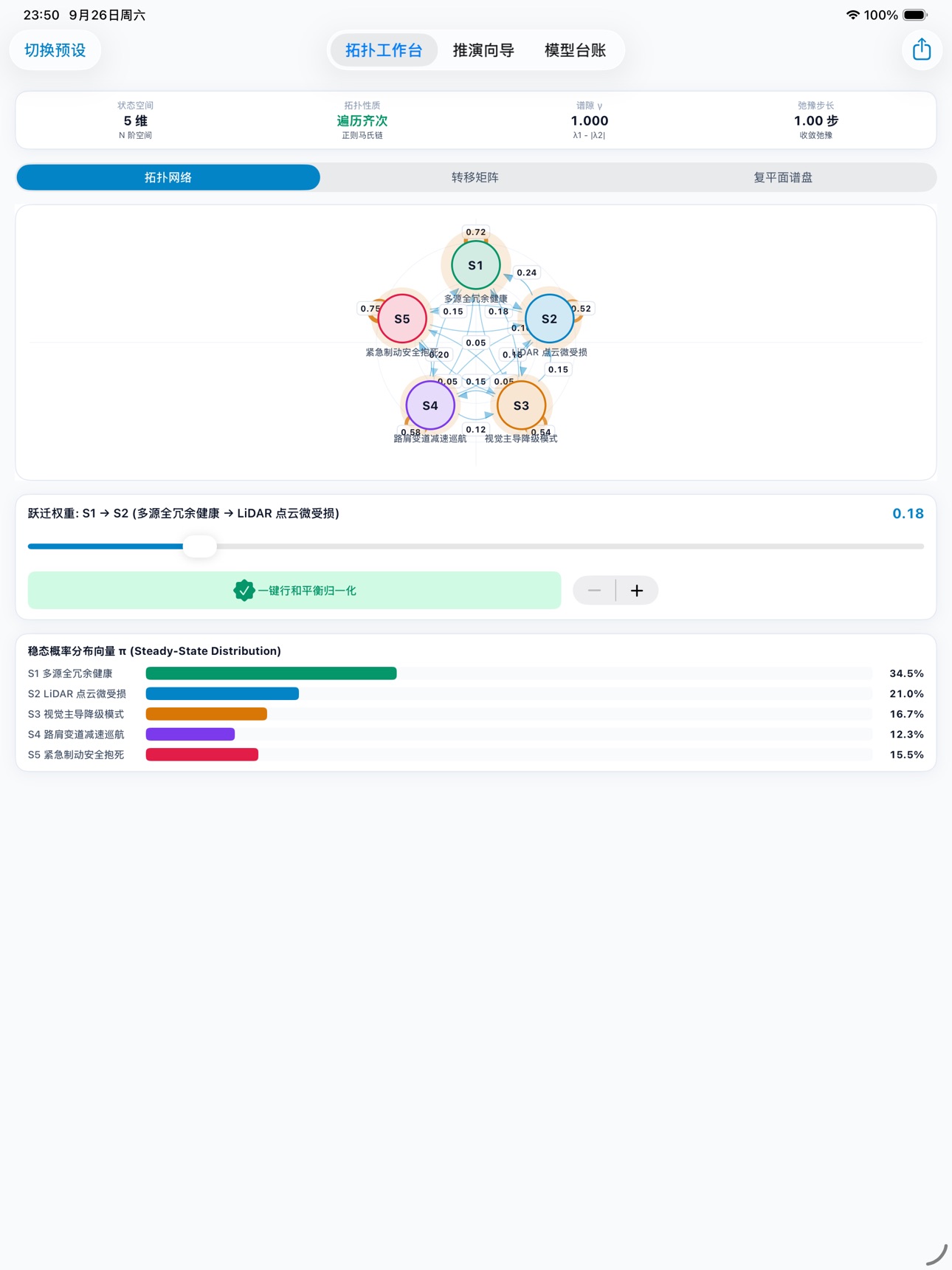
Task: Select the S1 state node in the graph
Action: [476, 265]
